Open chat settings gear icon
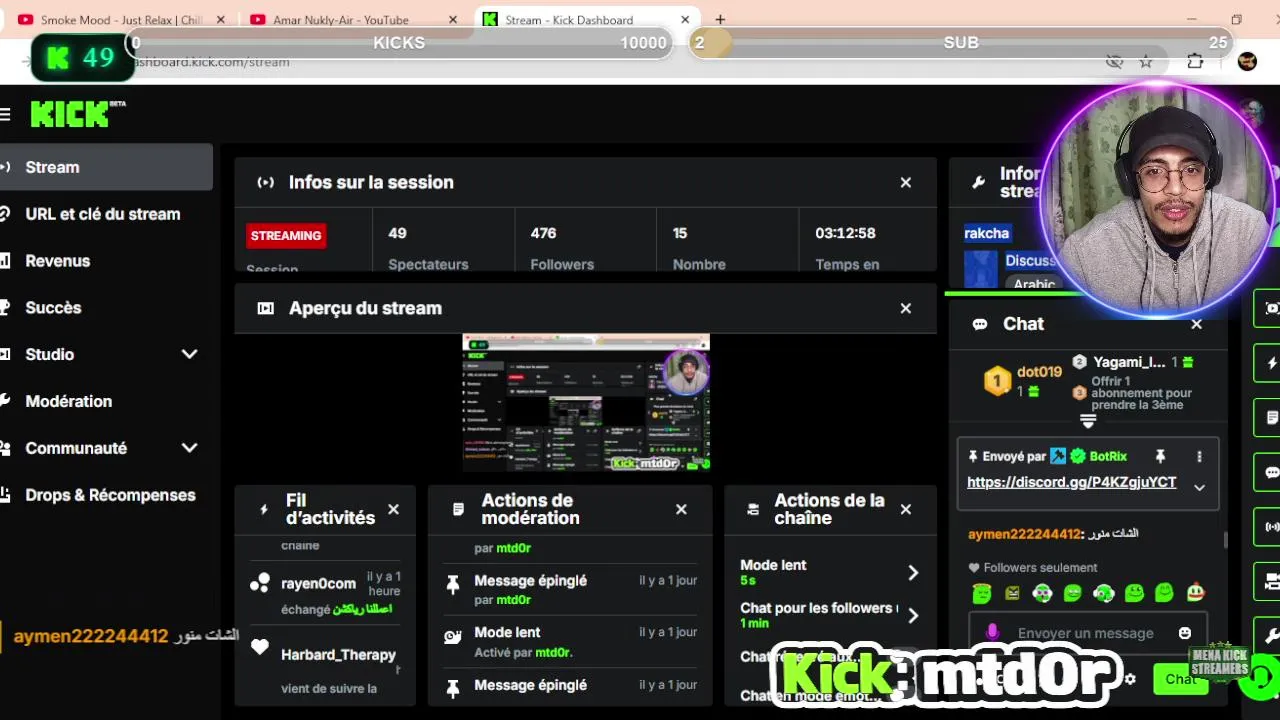The width and height of the screenshot is (1280, 720). (1130, 679)
